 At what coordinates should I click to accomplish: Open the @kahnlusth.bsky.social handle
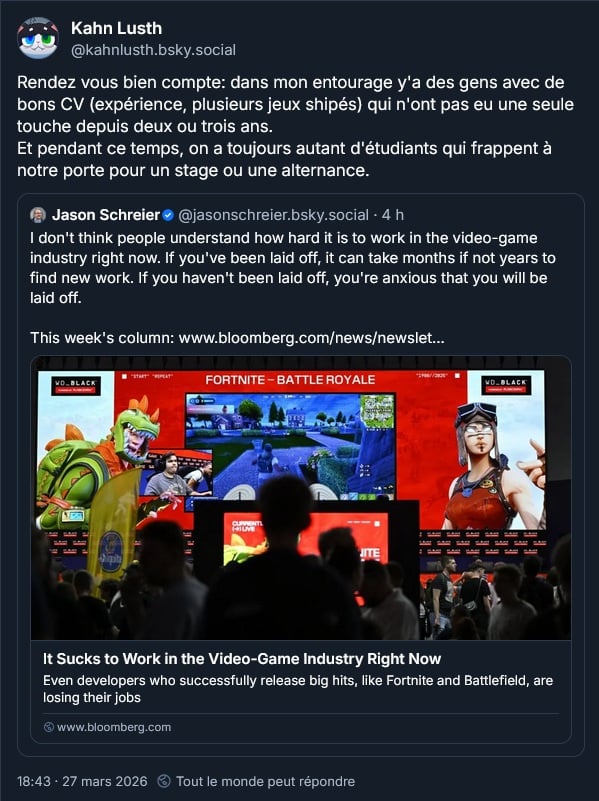[153, 50]
